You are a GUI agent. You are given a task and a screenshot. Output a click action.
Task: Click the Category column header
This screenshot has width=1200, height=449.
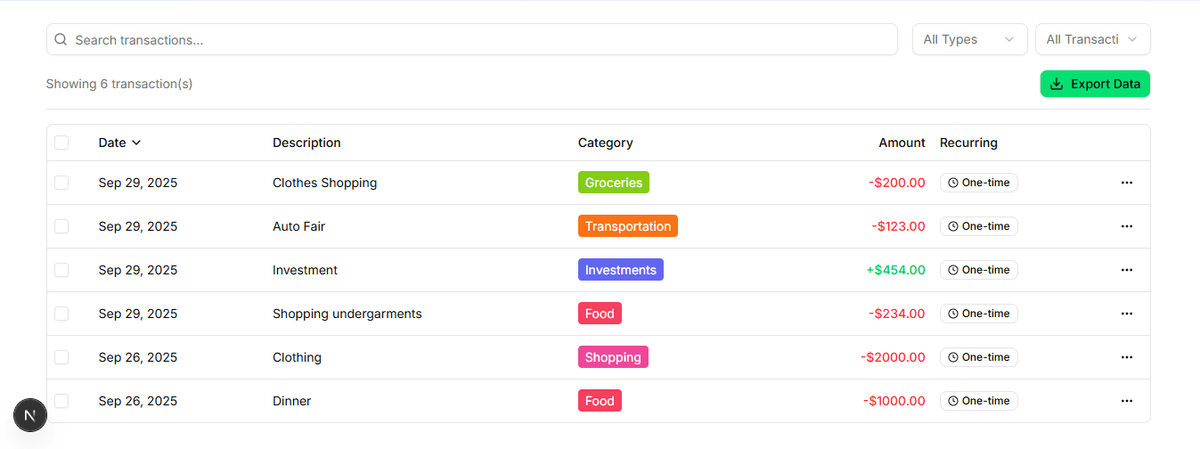[605, 143]
